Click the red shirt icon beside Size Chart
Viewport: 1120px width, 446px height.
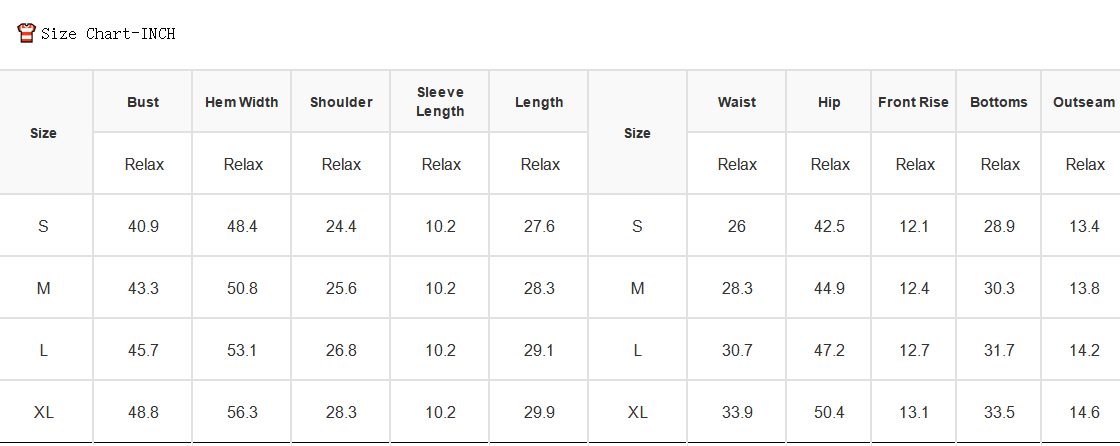pos(26,33)
